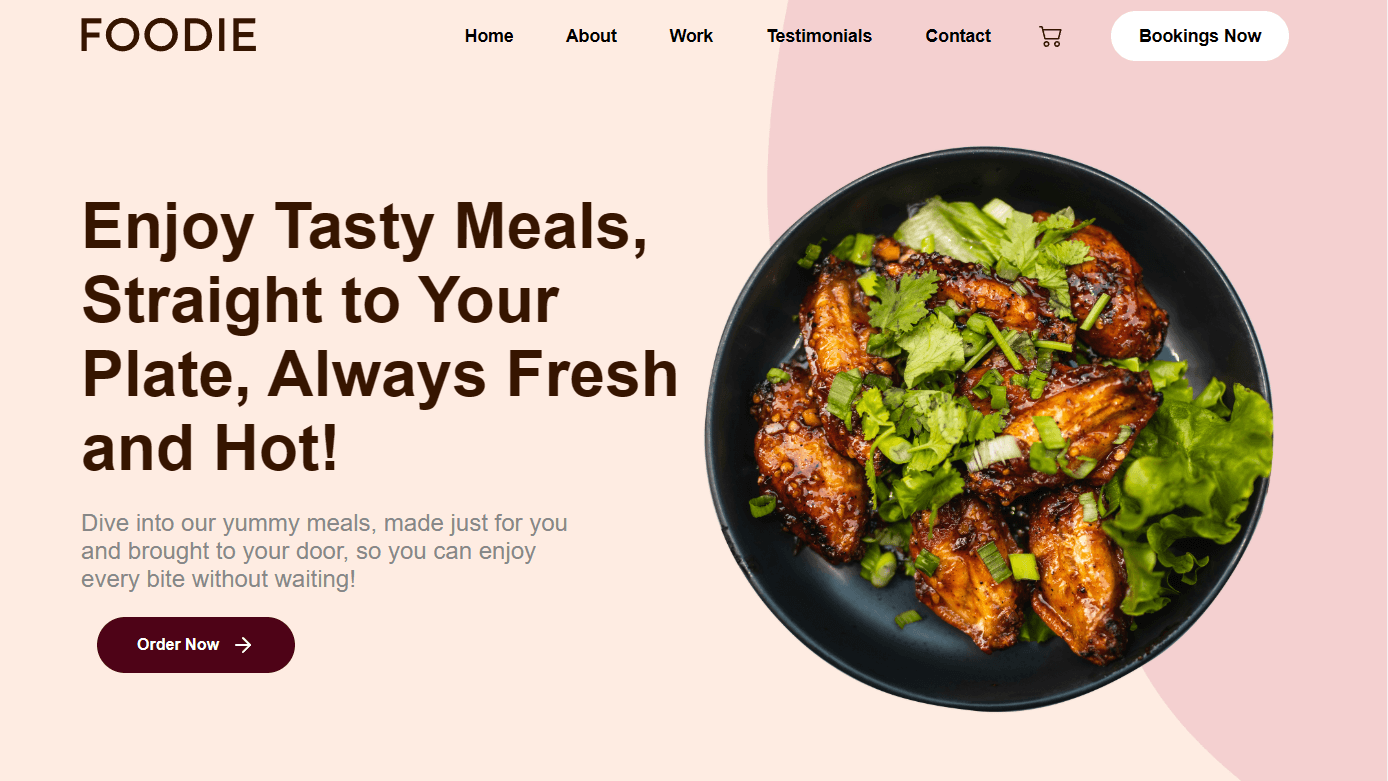Click the Bookings Now button
The image size is (1388, 781).
[x=1200, y=36]
